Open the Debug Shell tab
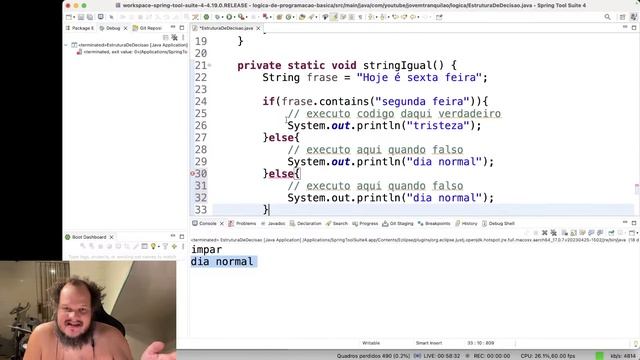Viewport: 640px width, 360px height. tap(498, 224)
